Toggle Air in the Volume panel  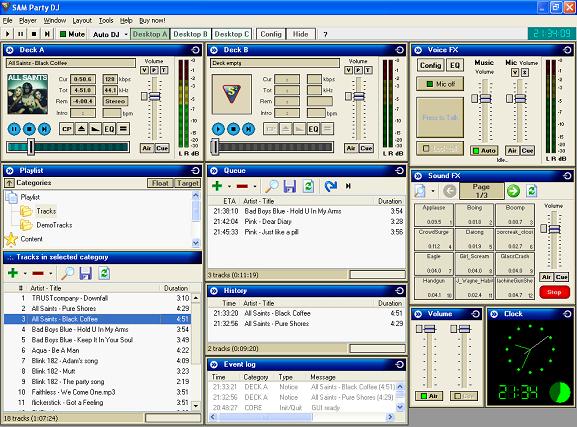tap(429, 396)
